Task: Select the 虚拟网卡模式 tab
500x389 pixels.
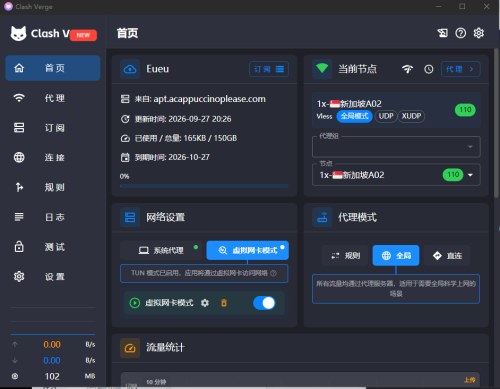Action: [248, 250]
